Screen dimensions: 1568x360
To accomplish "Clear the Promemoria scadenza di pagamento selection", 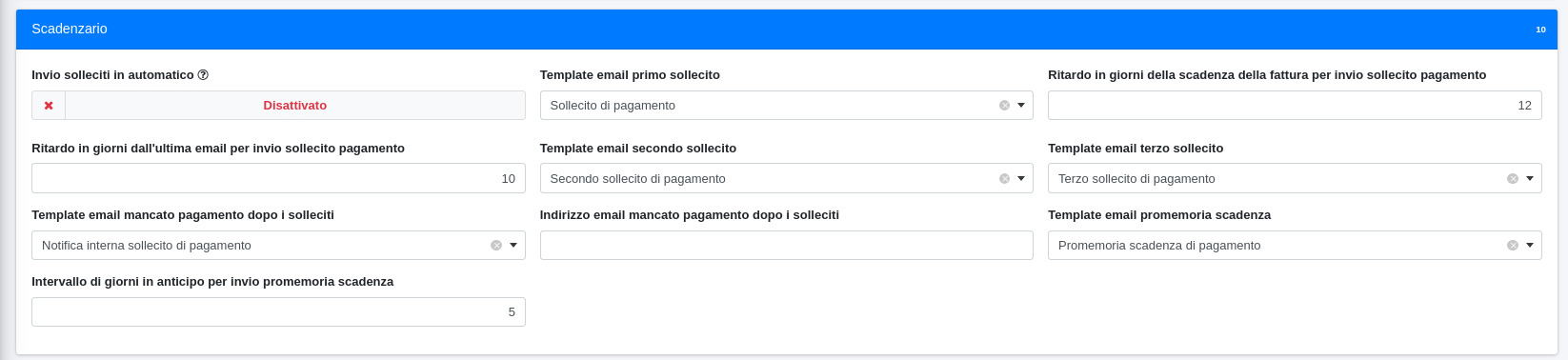I will [x=1512, y=246].
